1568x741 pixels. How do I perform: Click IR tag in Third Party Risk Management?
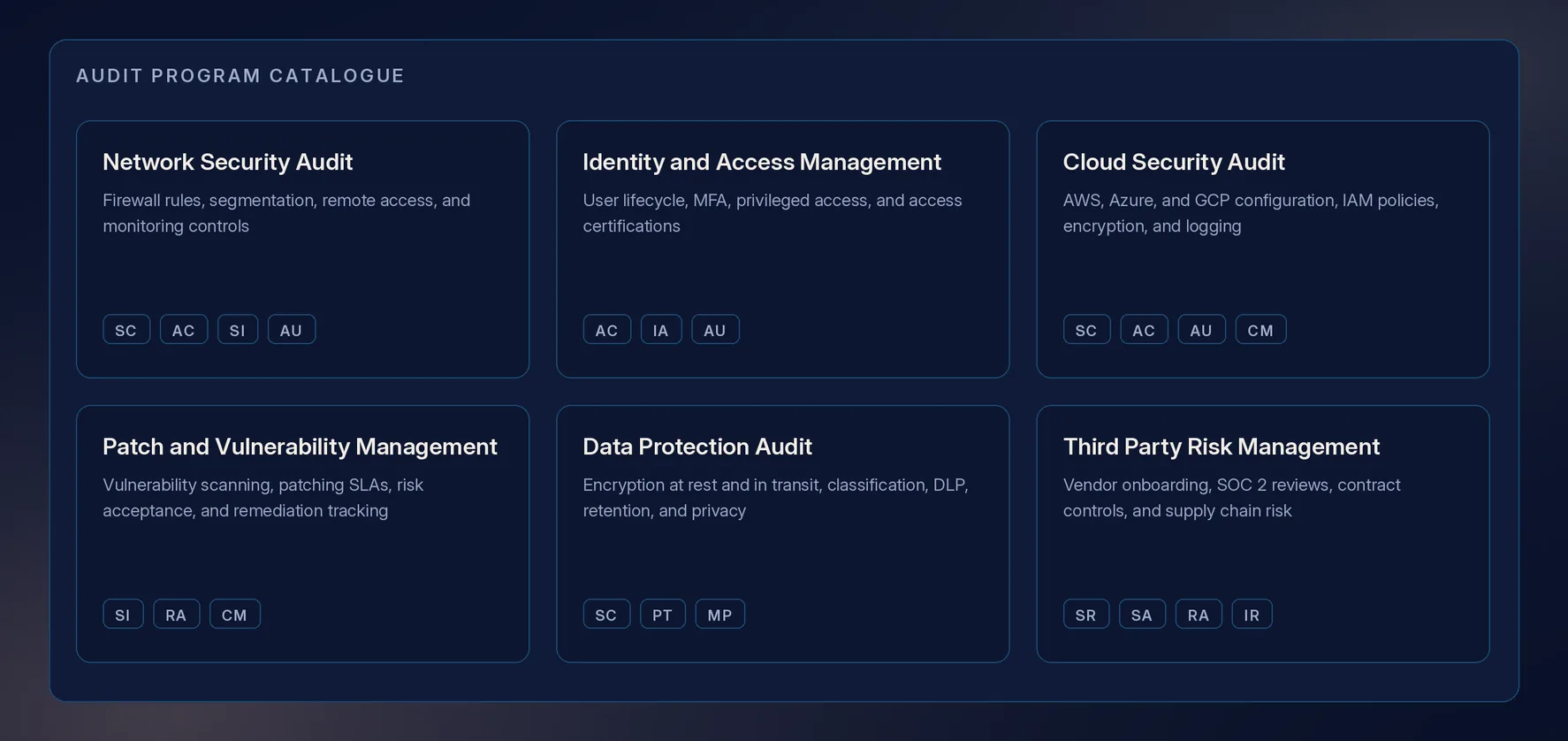coord(1252,615)
